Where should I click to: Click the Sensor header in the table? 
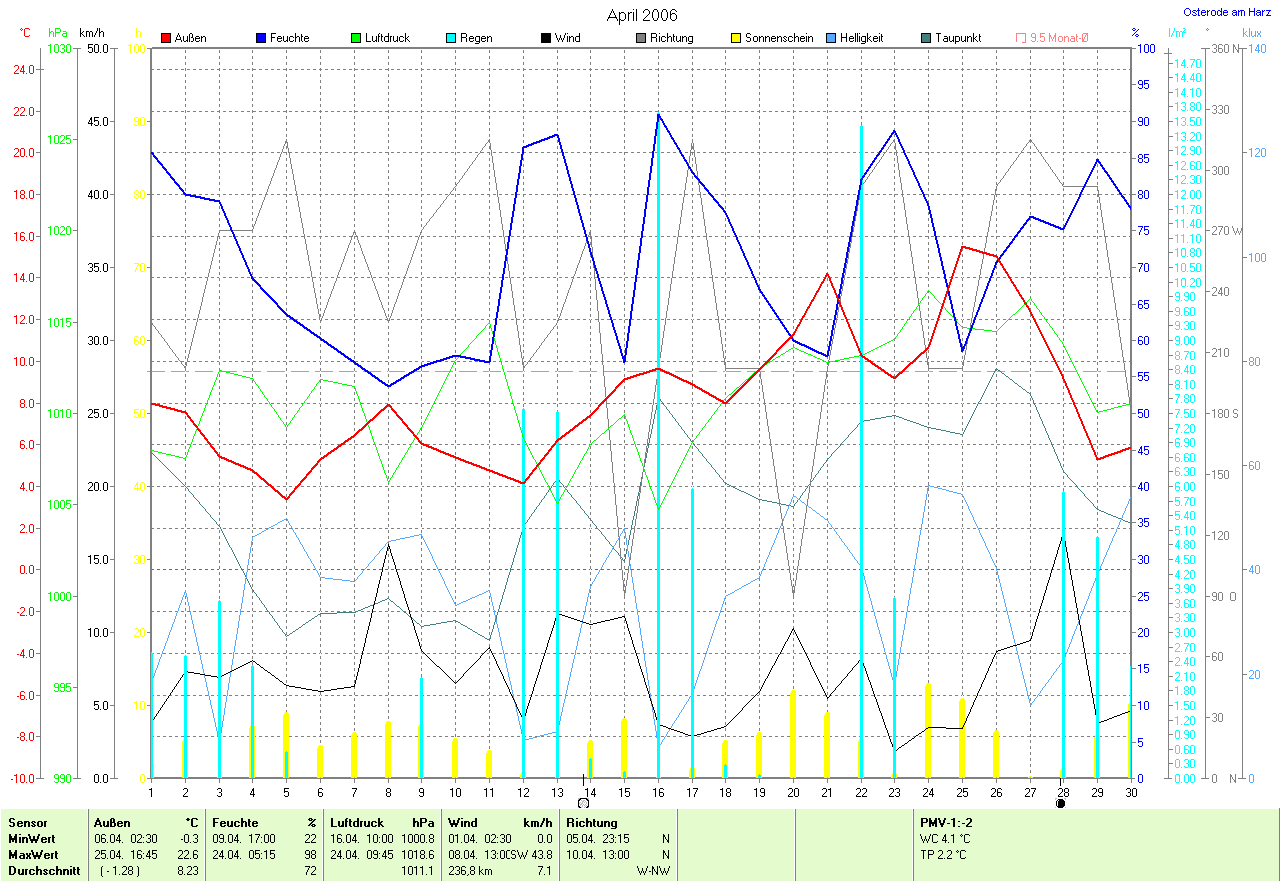coord(27,822)
